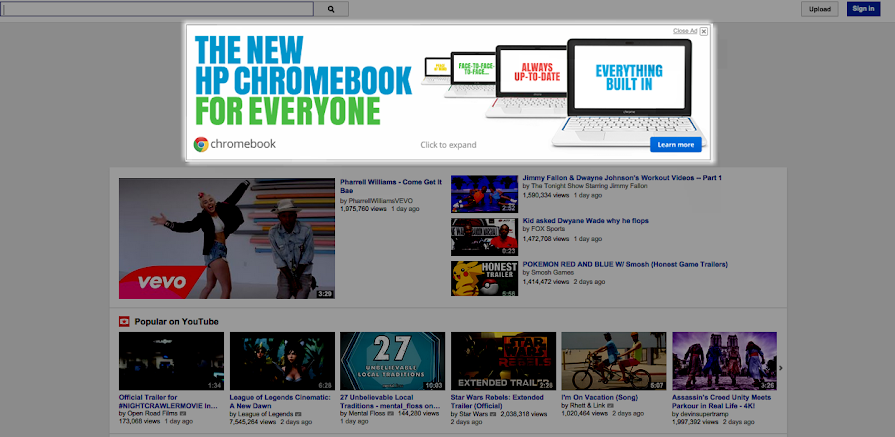
Task: Click the next arrow in Popular row
Action: pos(781,368)
